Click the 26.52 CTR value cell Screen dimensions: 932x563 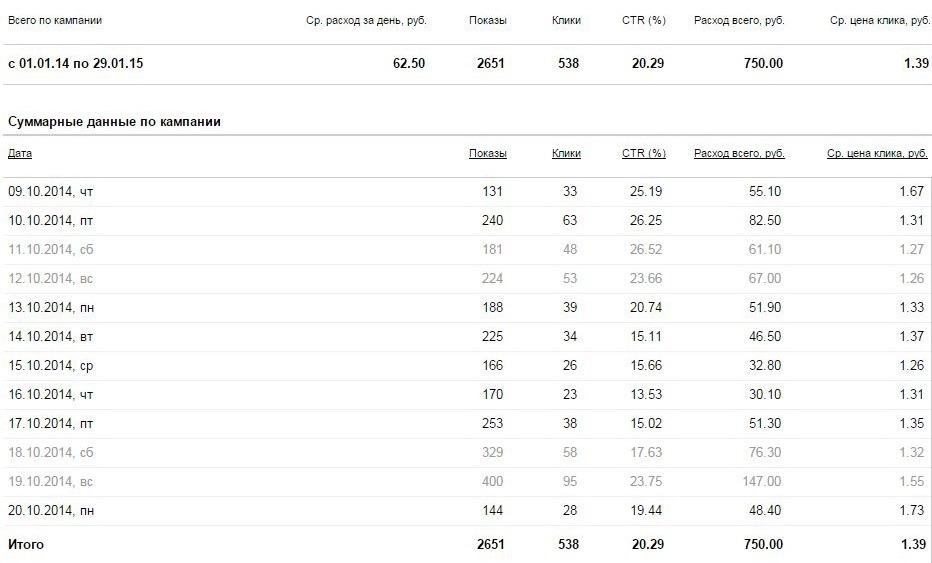coord(646,250)
